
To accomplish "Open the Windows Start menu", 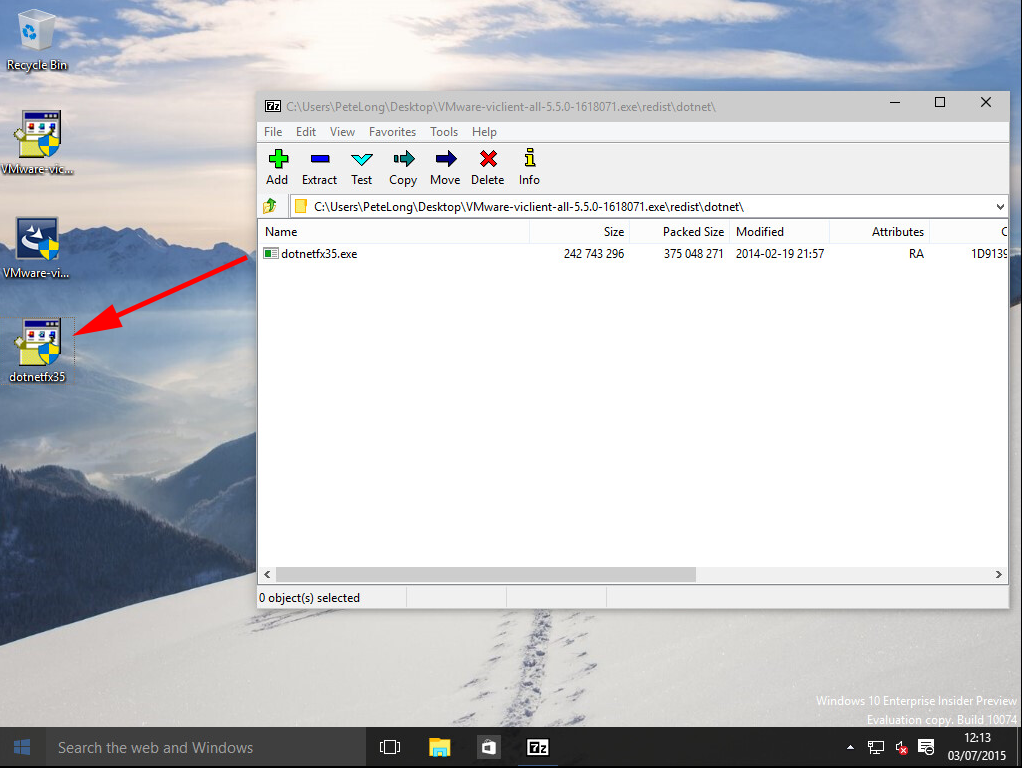I will coord(22,747).
